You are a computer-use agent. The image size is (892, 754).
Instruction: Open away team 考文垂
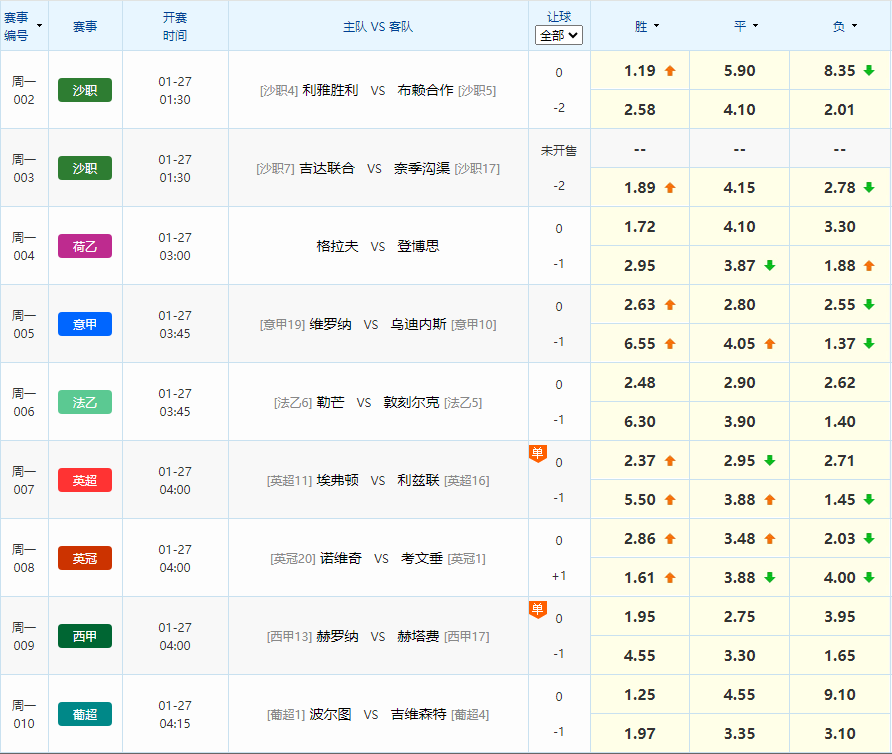[422, 558]
